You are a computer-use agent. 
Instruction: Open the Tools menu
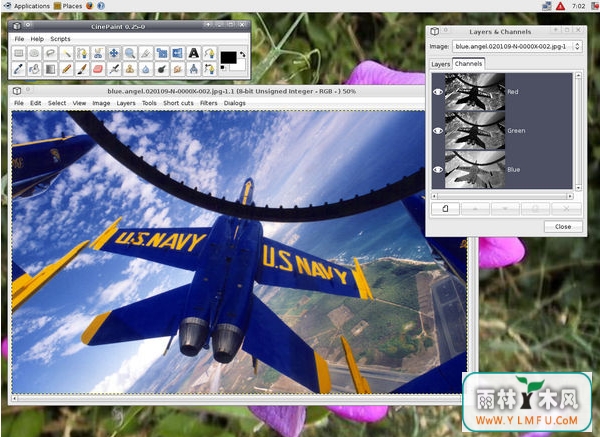tap(149, 103)
